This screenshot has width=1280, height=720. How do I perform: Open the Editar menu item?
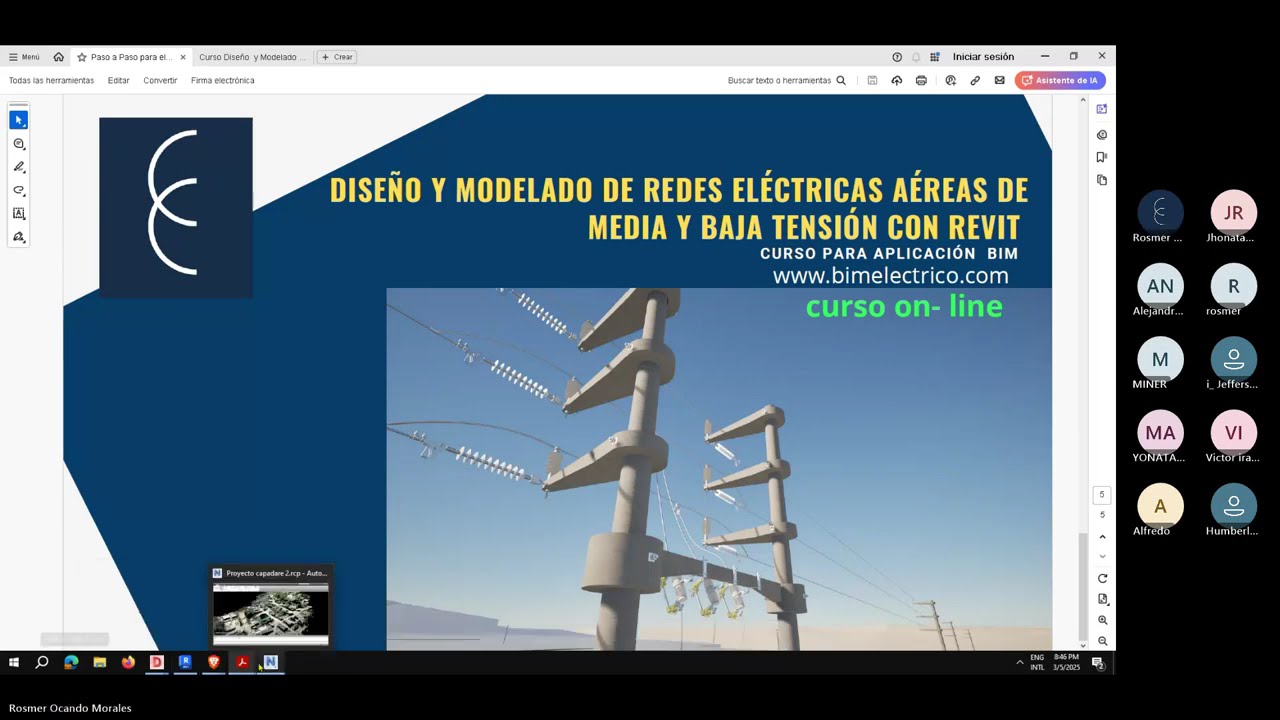click(119, 80)
